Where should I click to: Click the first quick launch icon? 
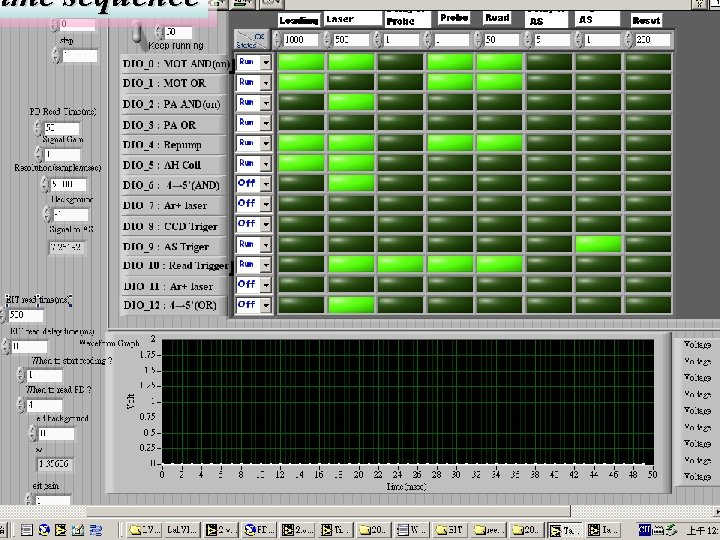27,530
